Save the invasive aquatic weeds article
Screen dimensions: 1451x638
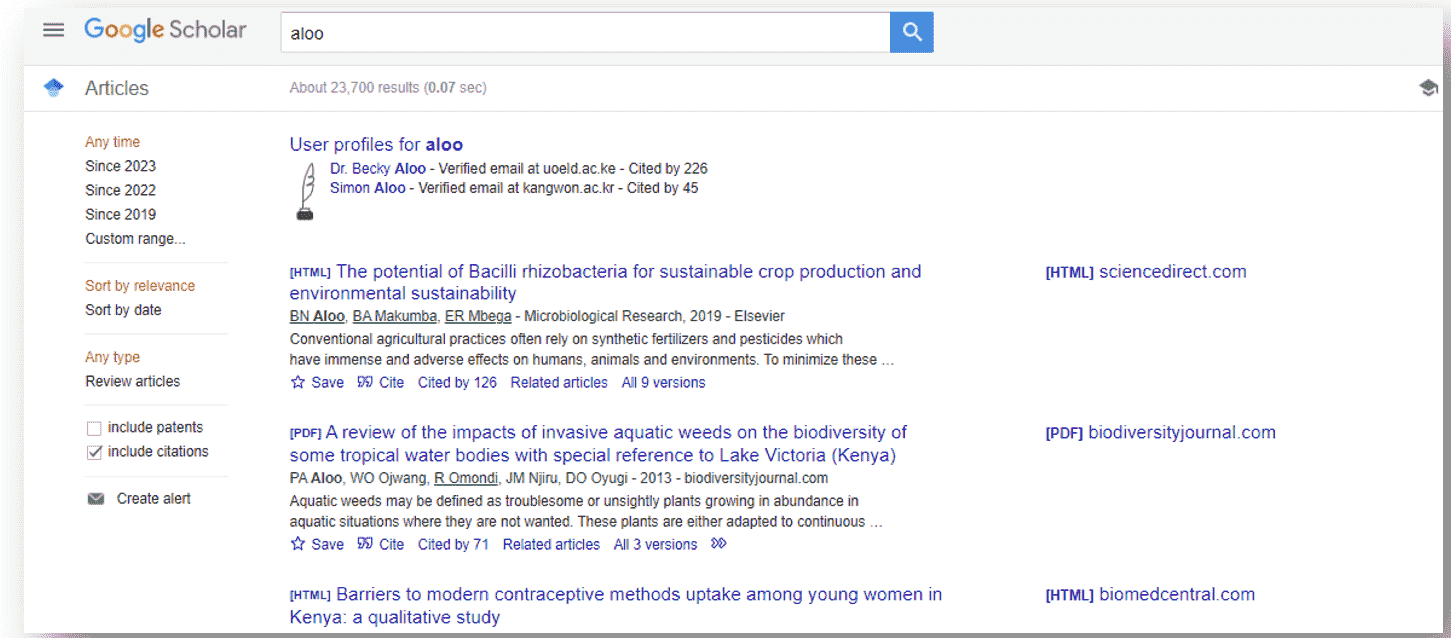317,544
